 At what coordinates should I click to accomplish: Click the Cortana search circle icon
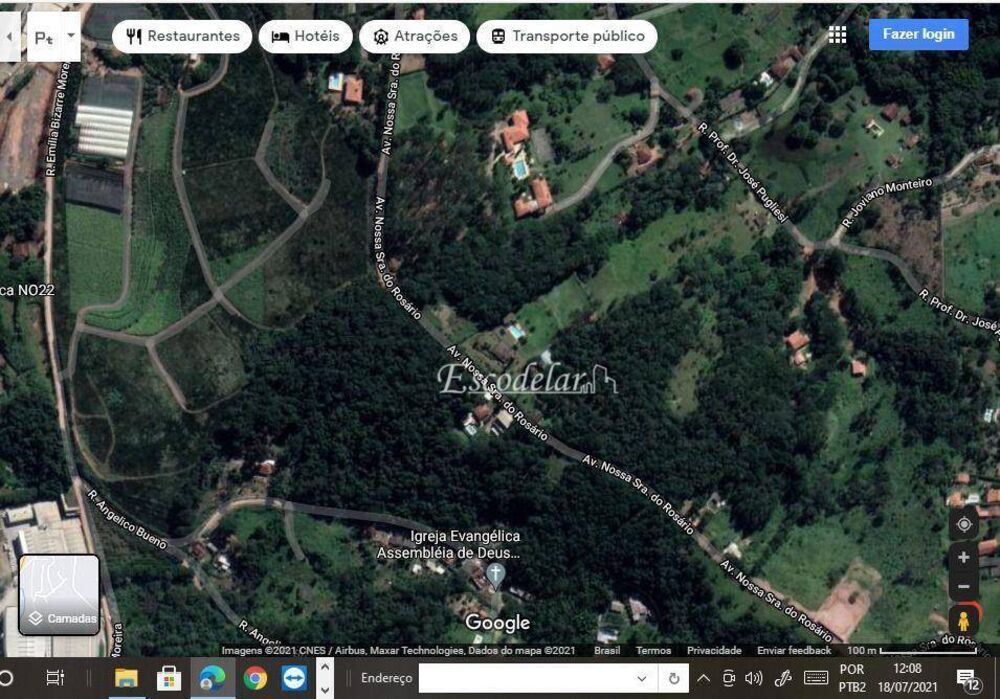(x=5, y=678)
